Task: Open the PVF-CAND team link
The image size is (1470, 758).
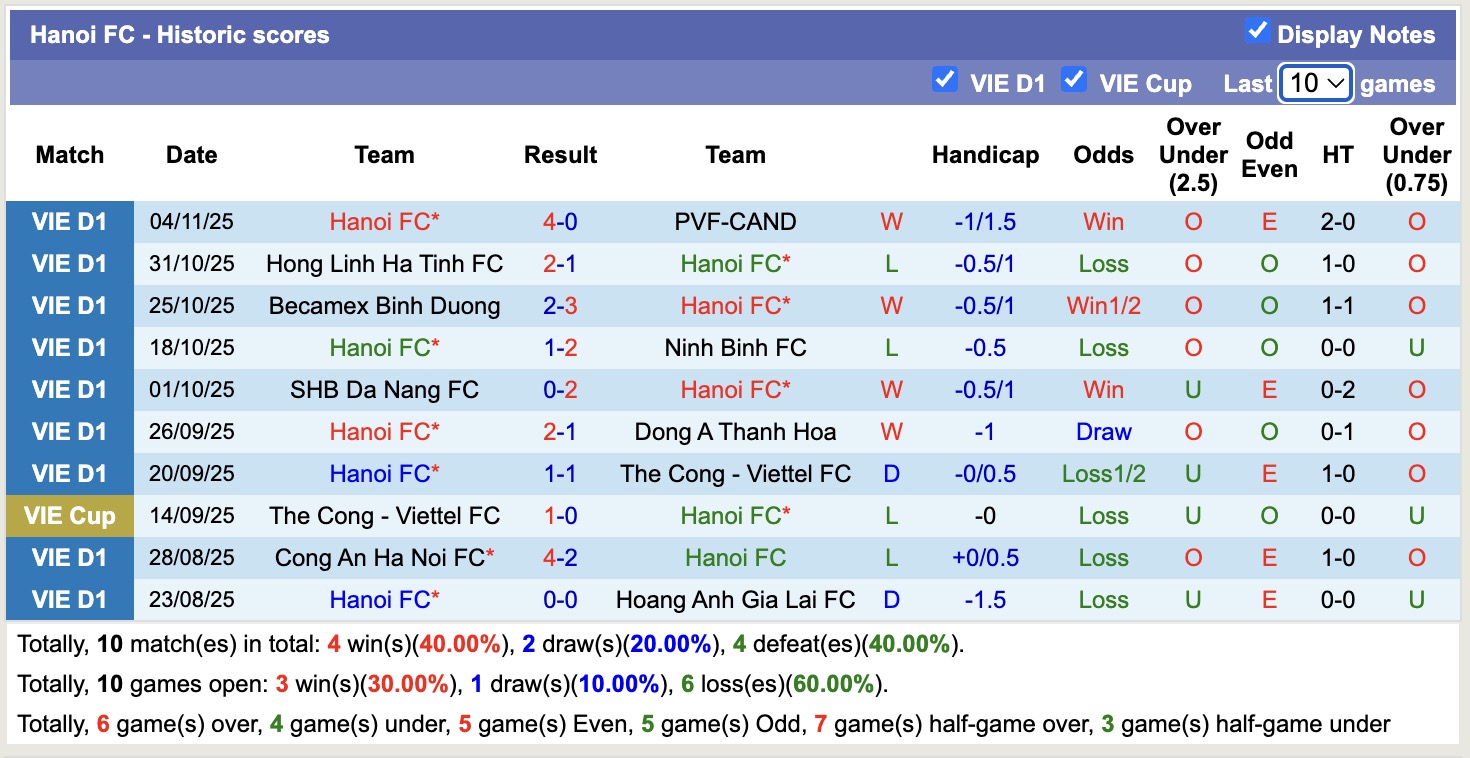Action: click(x=735, y=222)
